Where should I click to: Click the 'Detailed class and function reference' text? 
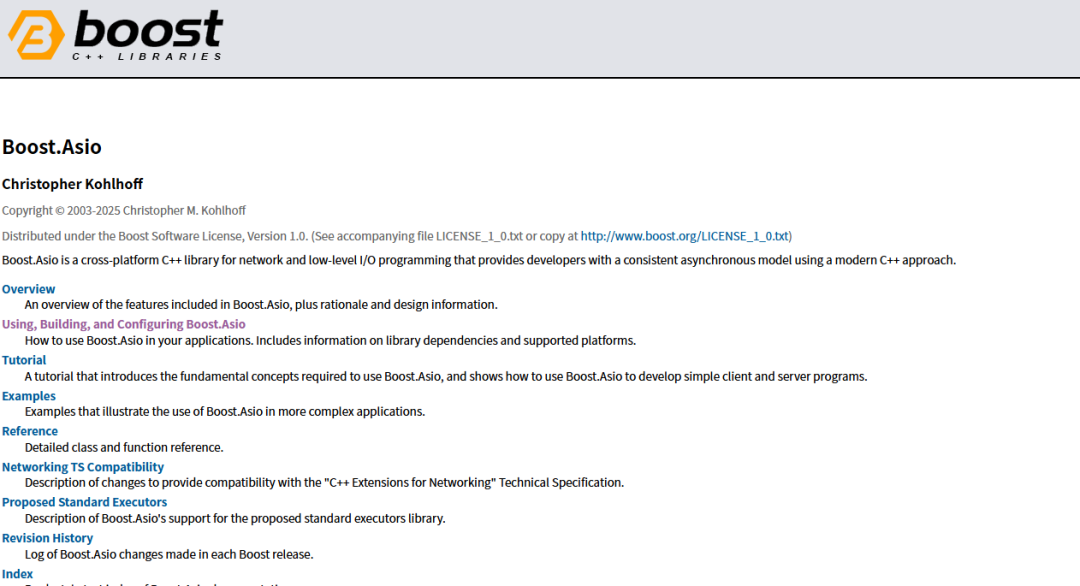click(124, 447)
